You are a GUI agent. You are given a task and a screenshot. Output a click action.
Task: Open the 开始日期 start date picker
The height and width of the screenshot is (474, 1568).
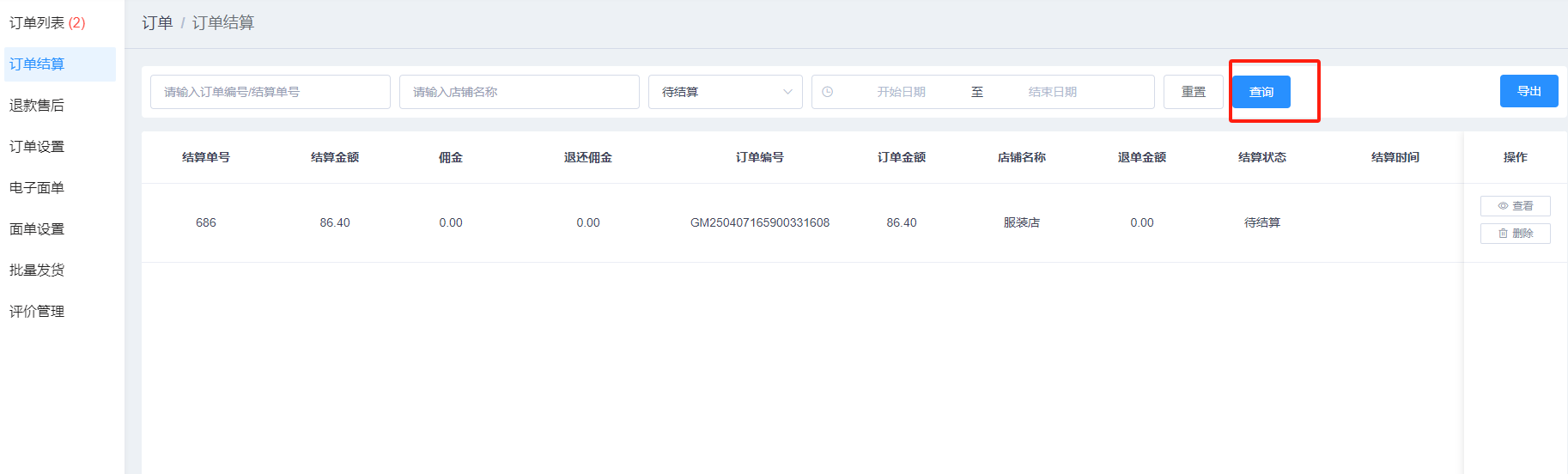tap(901, 92)
